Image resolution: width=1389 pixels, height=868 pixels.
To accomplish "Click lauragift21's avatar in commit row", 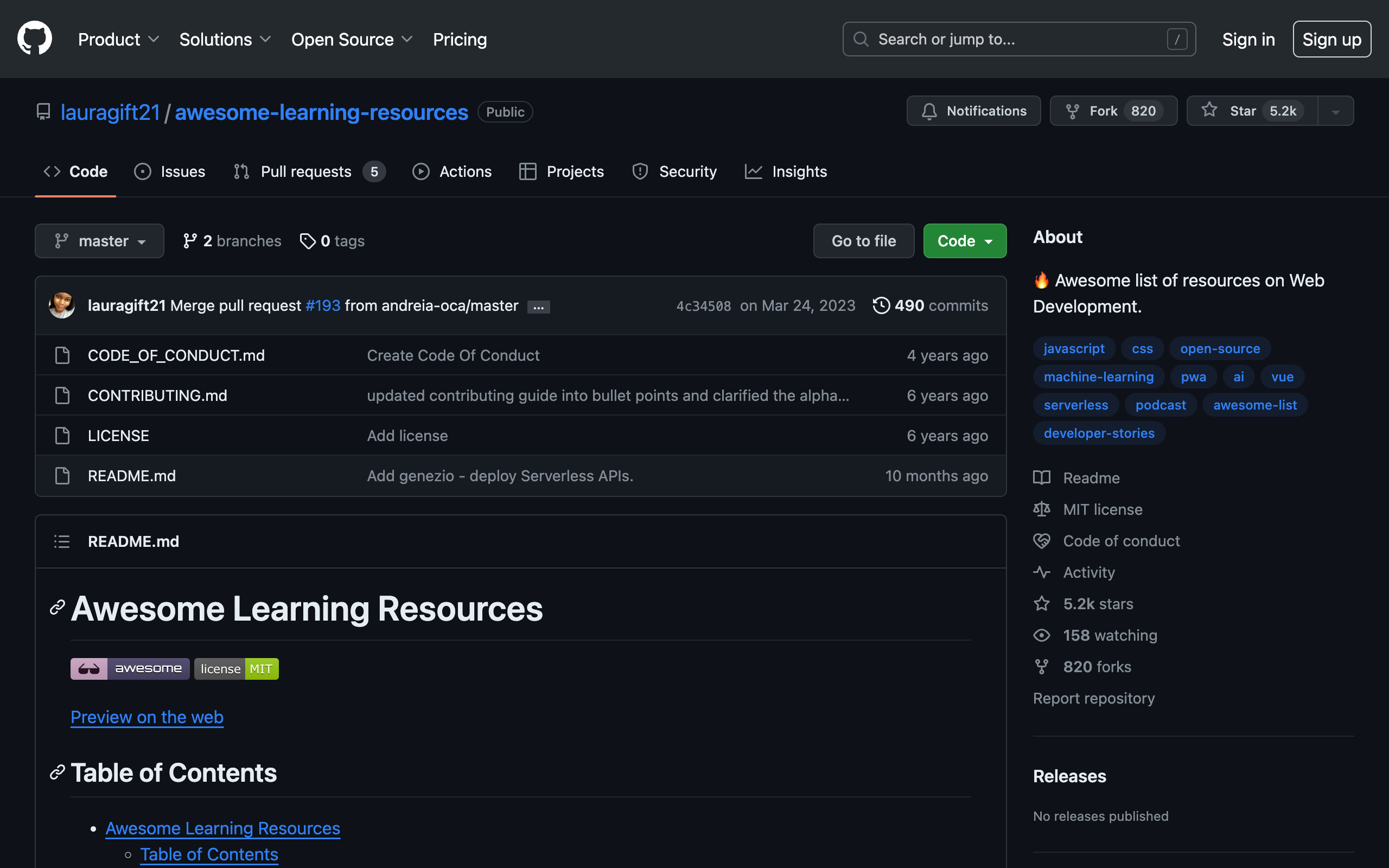I will 62,305.
